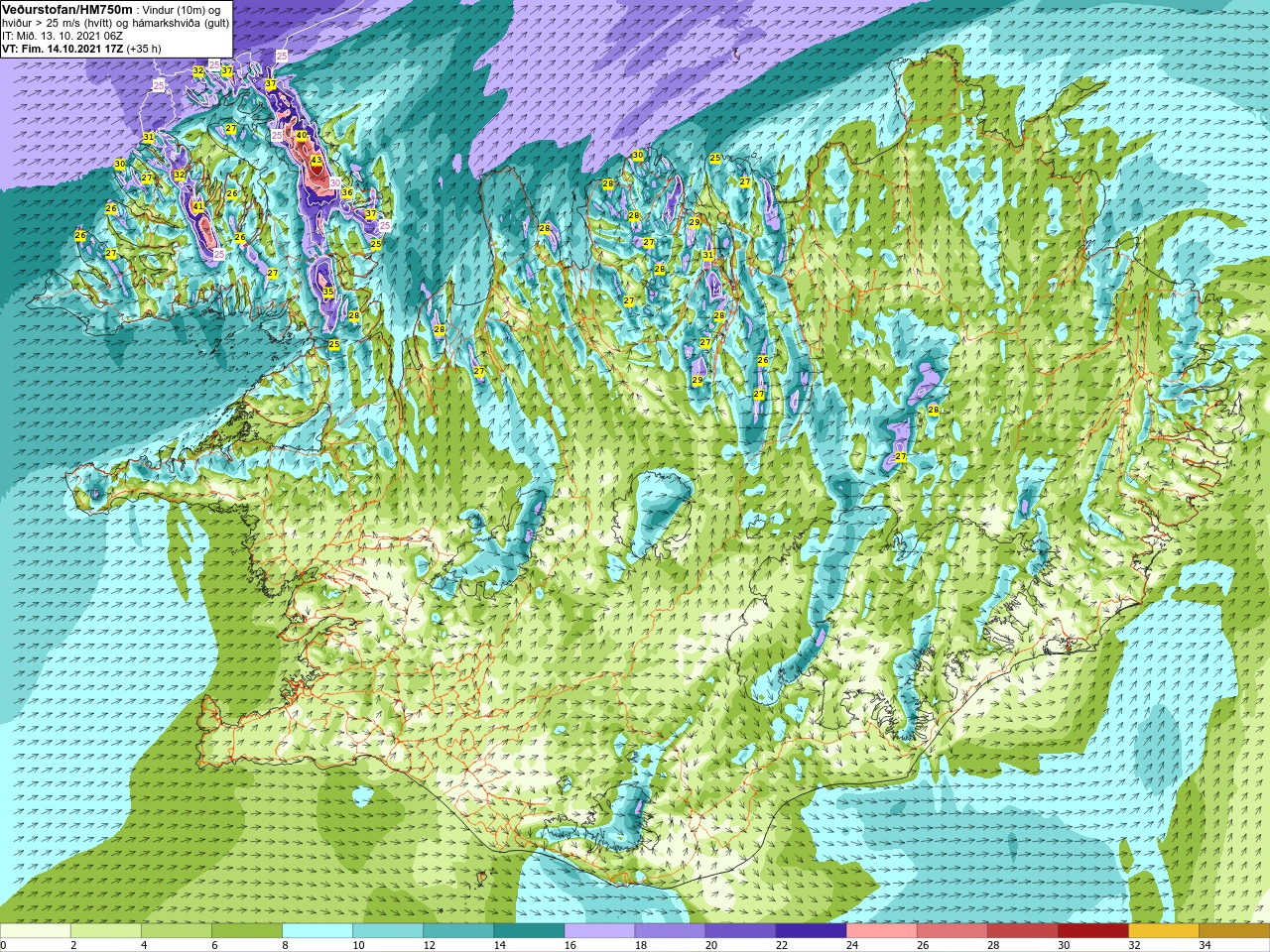Click the pale yellow 0–2 legend swatch
The width and height of the screenshot is (1270, 952).
pyautogui.click(x=36, y=931)
